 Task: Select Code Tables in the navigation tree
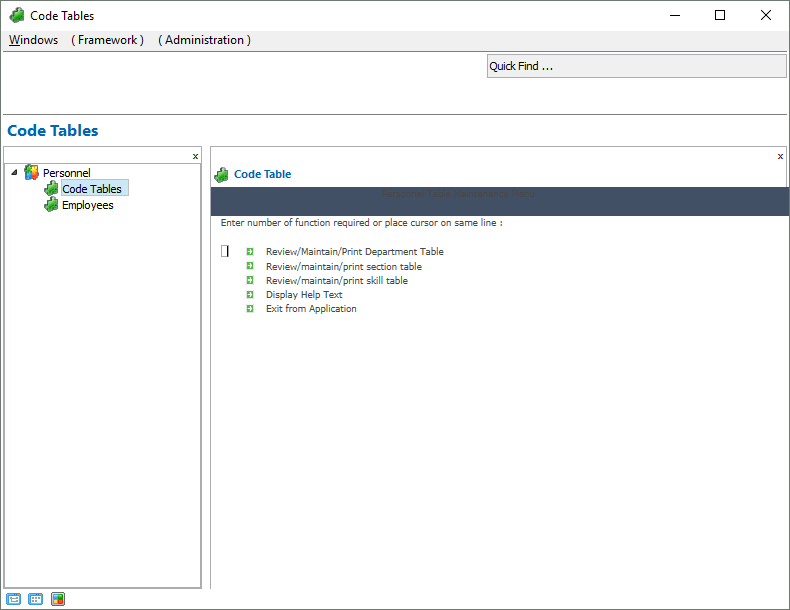click(91, 189)
